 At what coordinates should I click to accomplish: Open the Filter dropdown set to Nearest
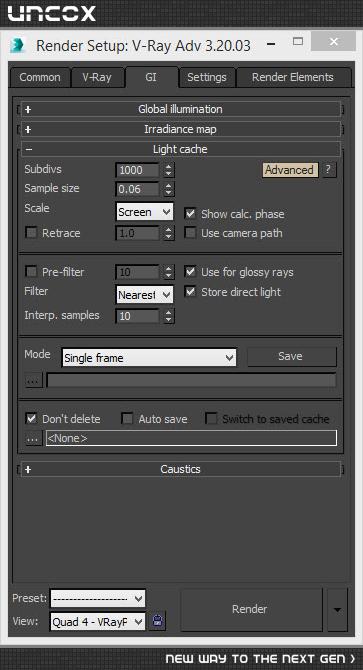tap(145, 295)
